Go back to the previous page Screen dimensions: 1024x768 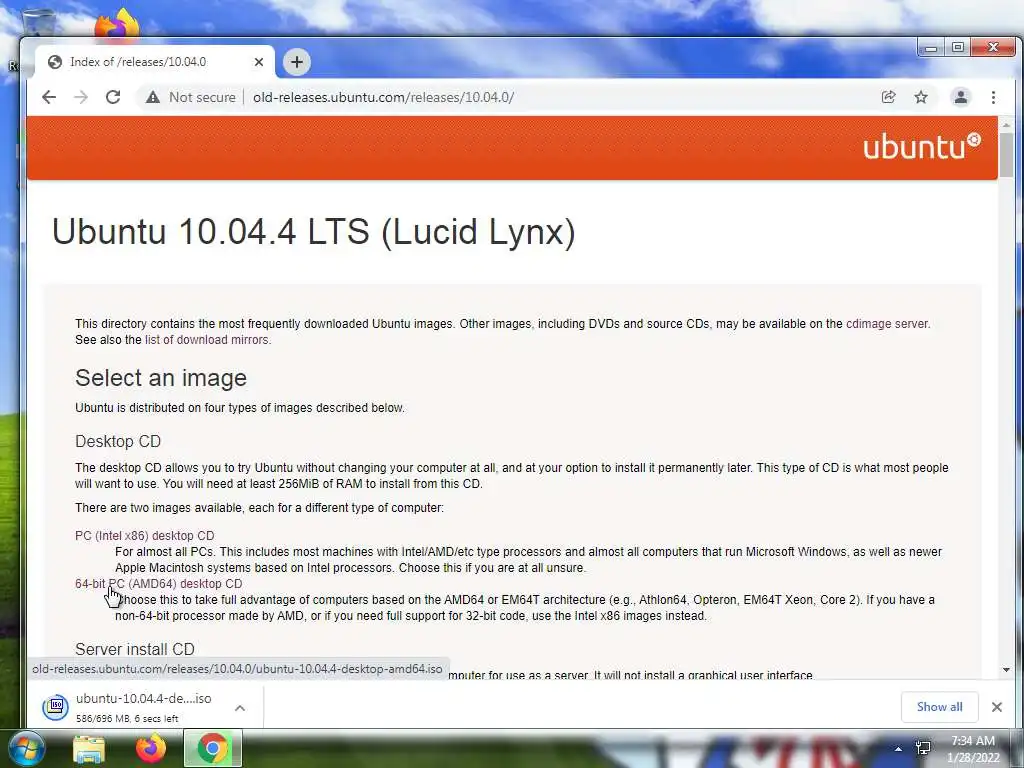[49, 97]
